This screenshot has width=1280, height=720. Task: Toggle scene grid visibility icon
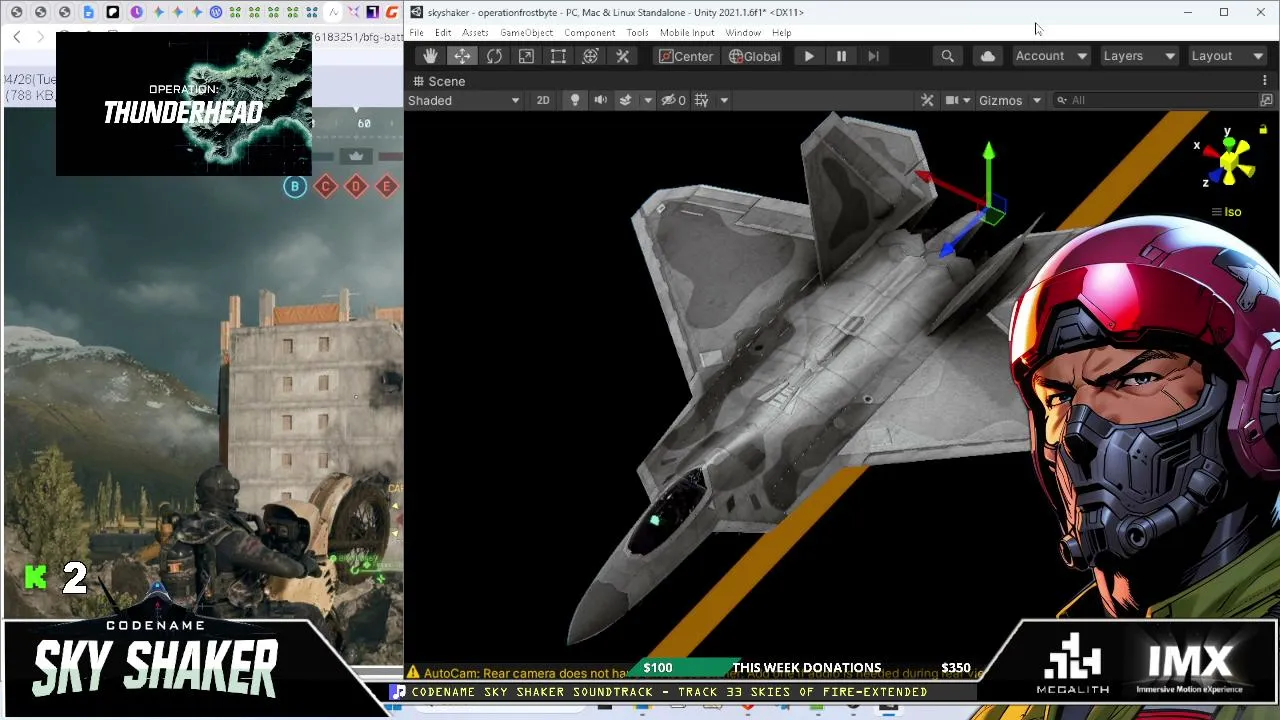701,100
